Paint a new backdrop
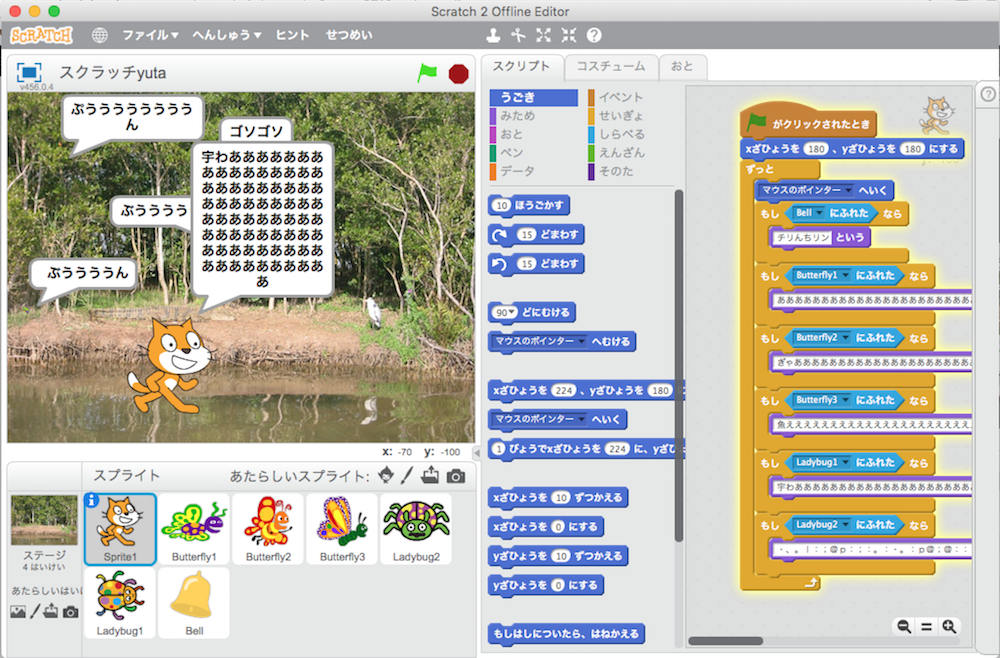The height and width of the screenshot is (658, 1000). click(x=35, y=611)
